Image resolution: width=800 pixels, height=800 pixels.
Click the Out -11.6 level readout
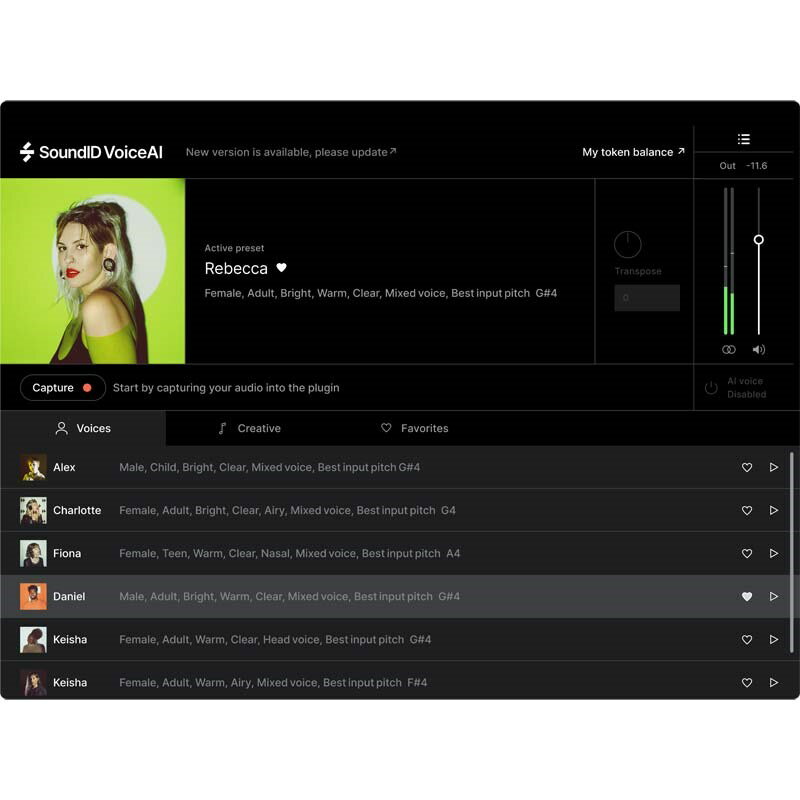743,166
